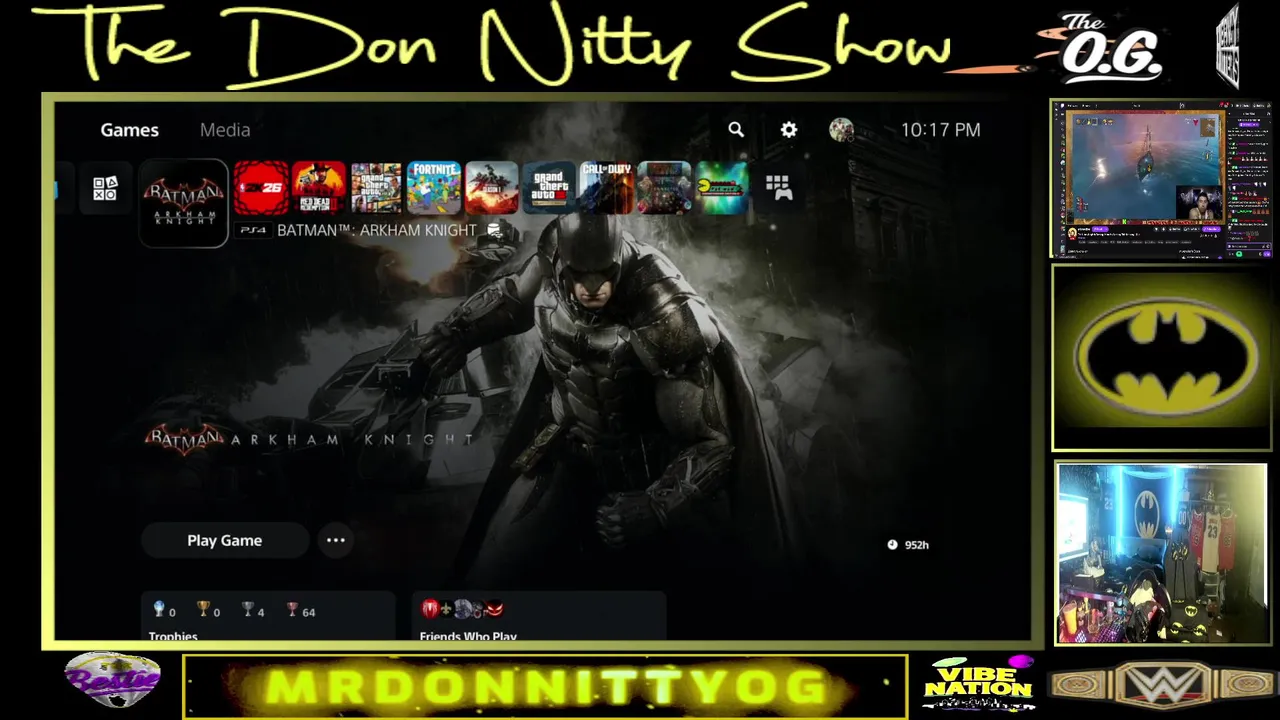This screenshot has width=1280, height=720.
Task: Click the Vibe Nation logo
Action: [x=978, y=684]
